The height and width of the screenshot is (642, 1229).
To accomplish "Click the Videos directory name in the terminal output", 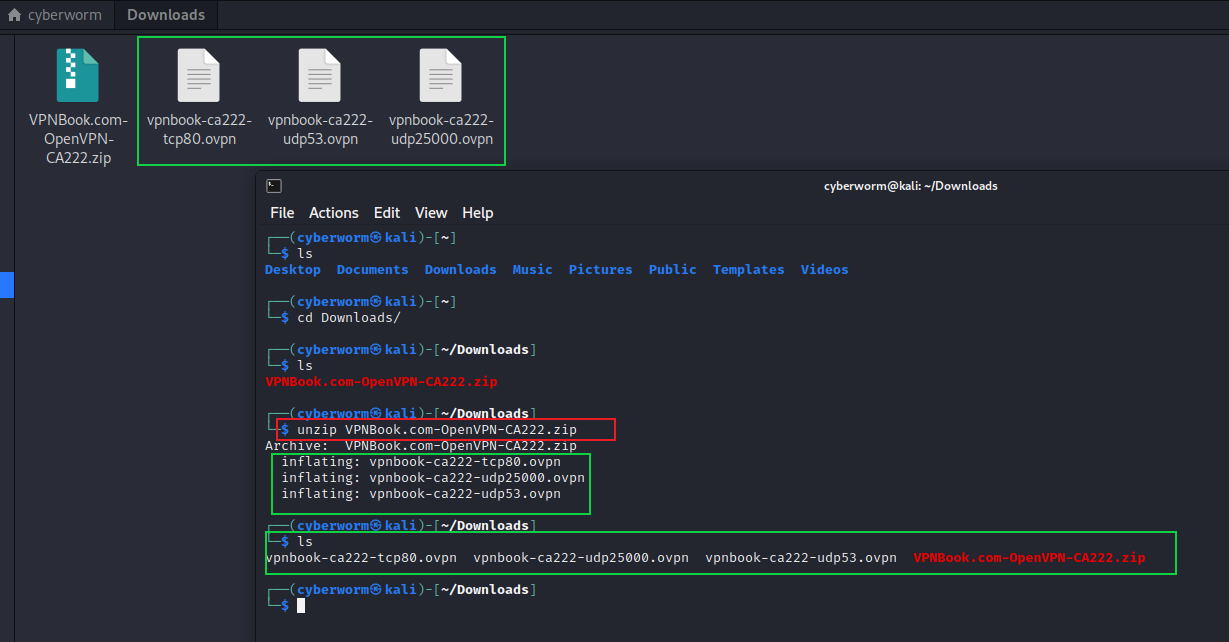I will click(x=824, y=270).
